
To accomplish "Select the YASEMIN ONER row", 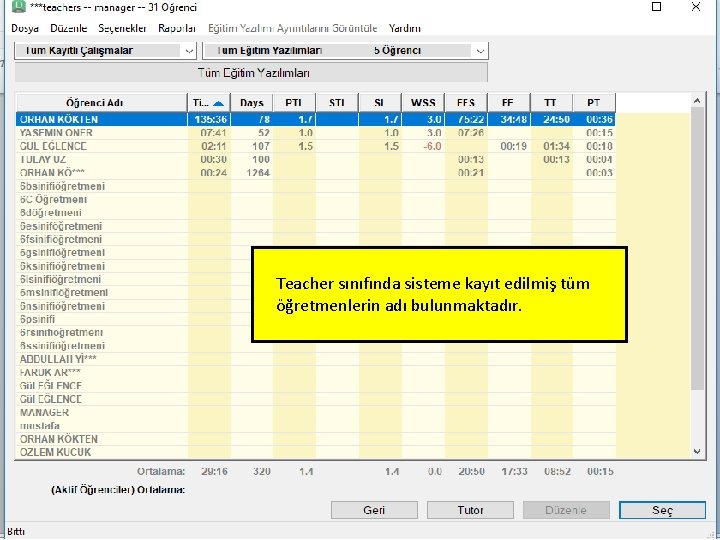I will coord(316,133).
